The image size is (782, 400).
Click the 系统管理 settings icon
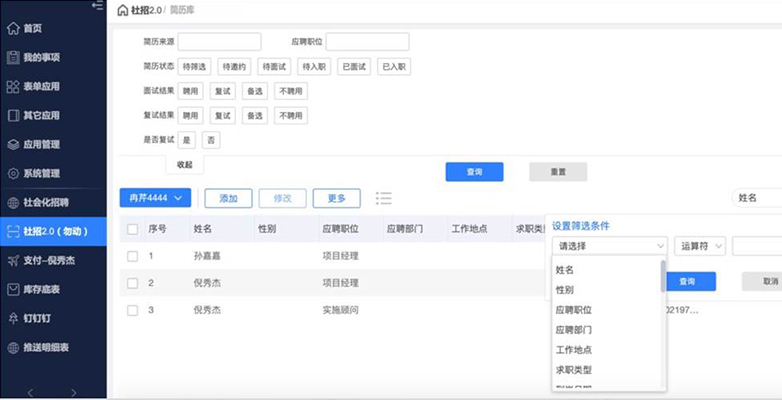tap(13, 173)
